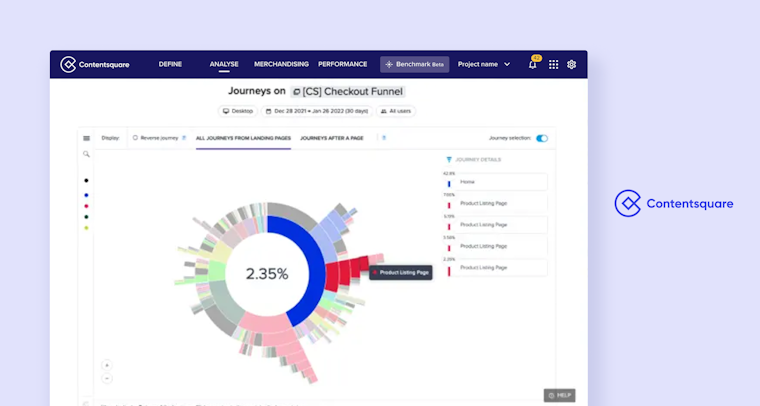Open the Analyse menu
This screenshot has width=760, height=406.
pos(224,64)
